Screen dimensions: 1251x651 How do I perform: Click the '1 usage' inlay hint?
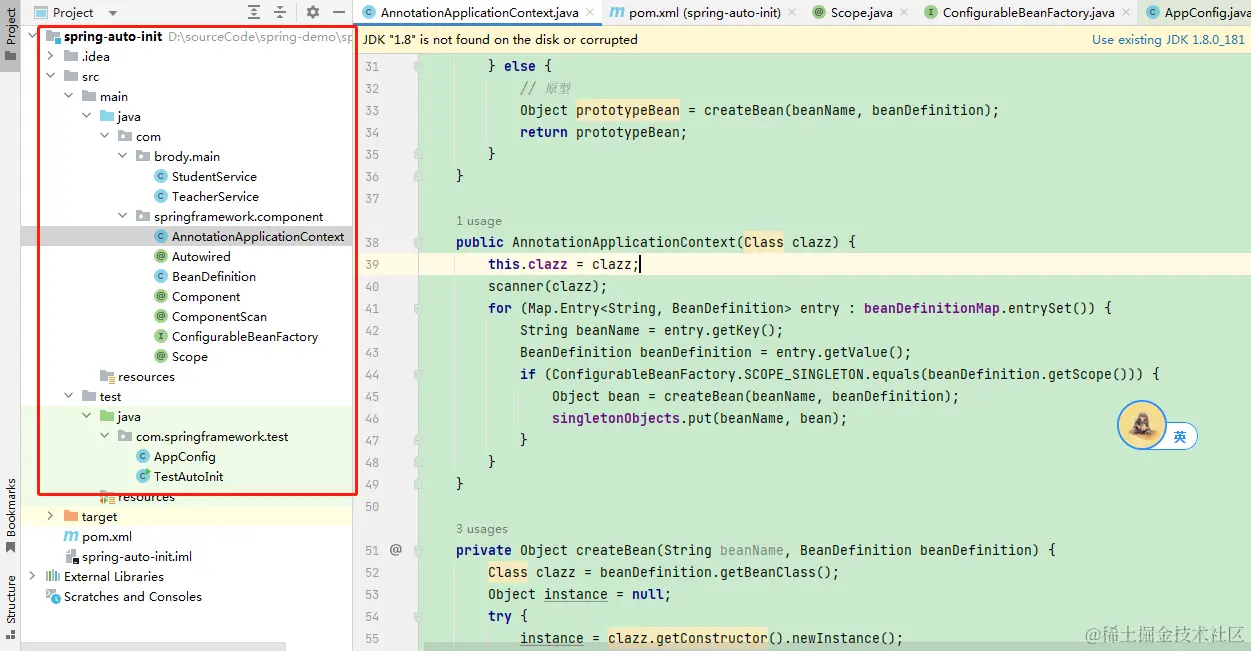pos(479,221)
